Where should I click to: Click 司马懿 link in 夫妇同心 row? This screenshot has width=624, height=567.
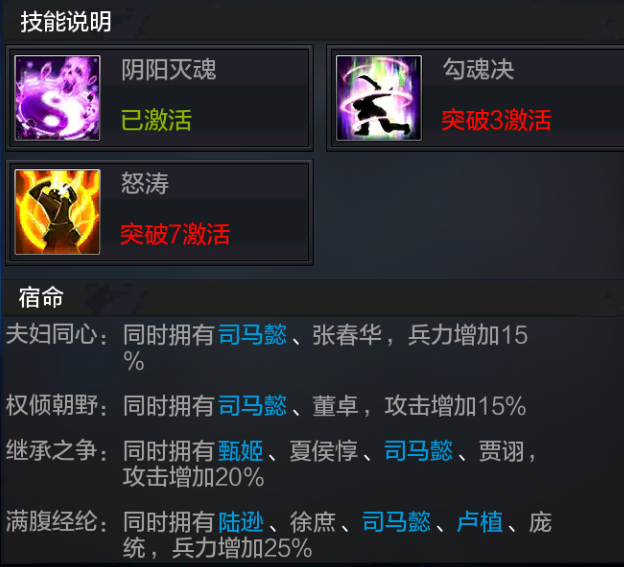[252, 335]
